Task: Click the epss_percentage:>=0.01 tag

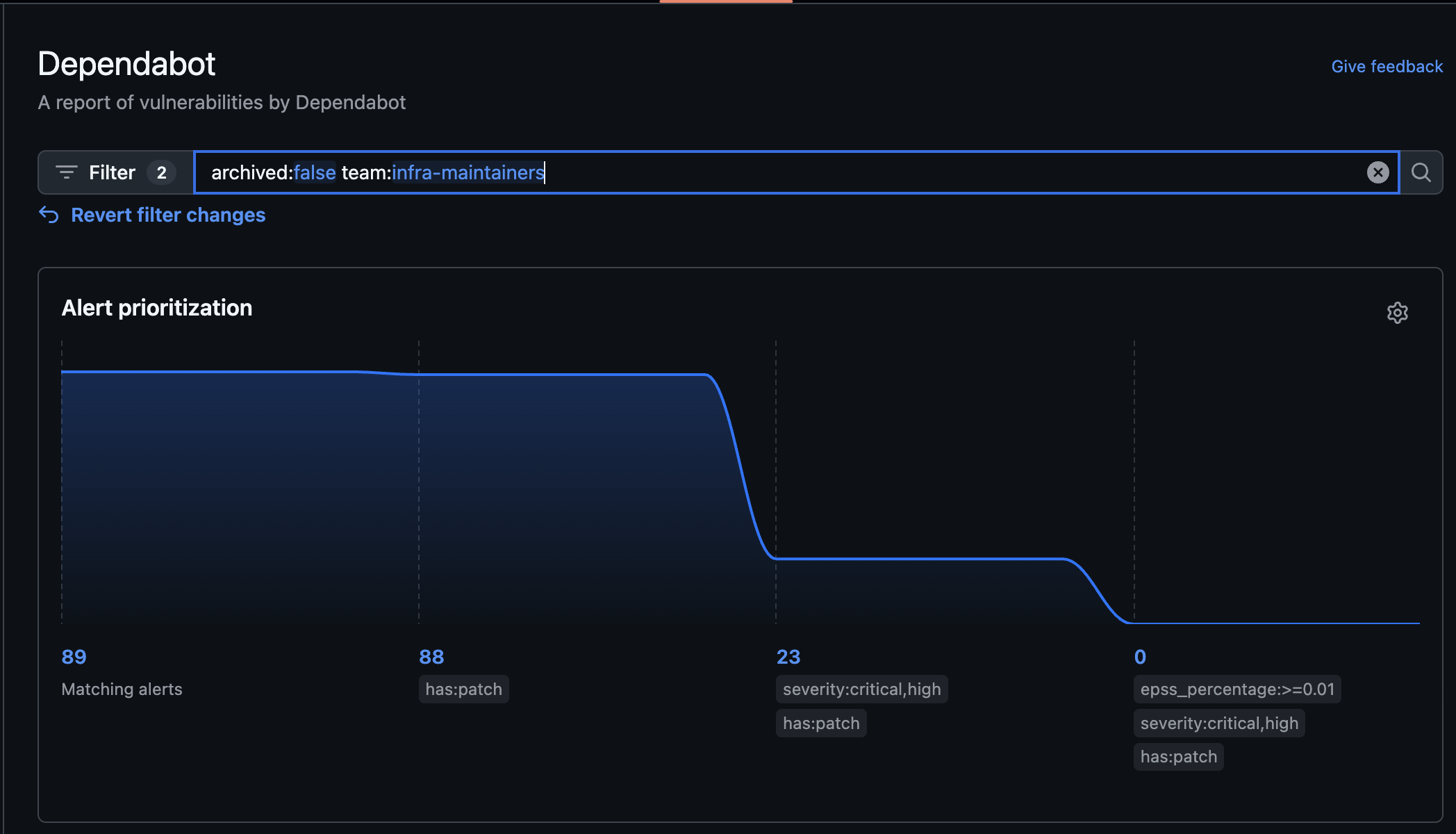Action: point(1236,689)
